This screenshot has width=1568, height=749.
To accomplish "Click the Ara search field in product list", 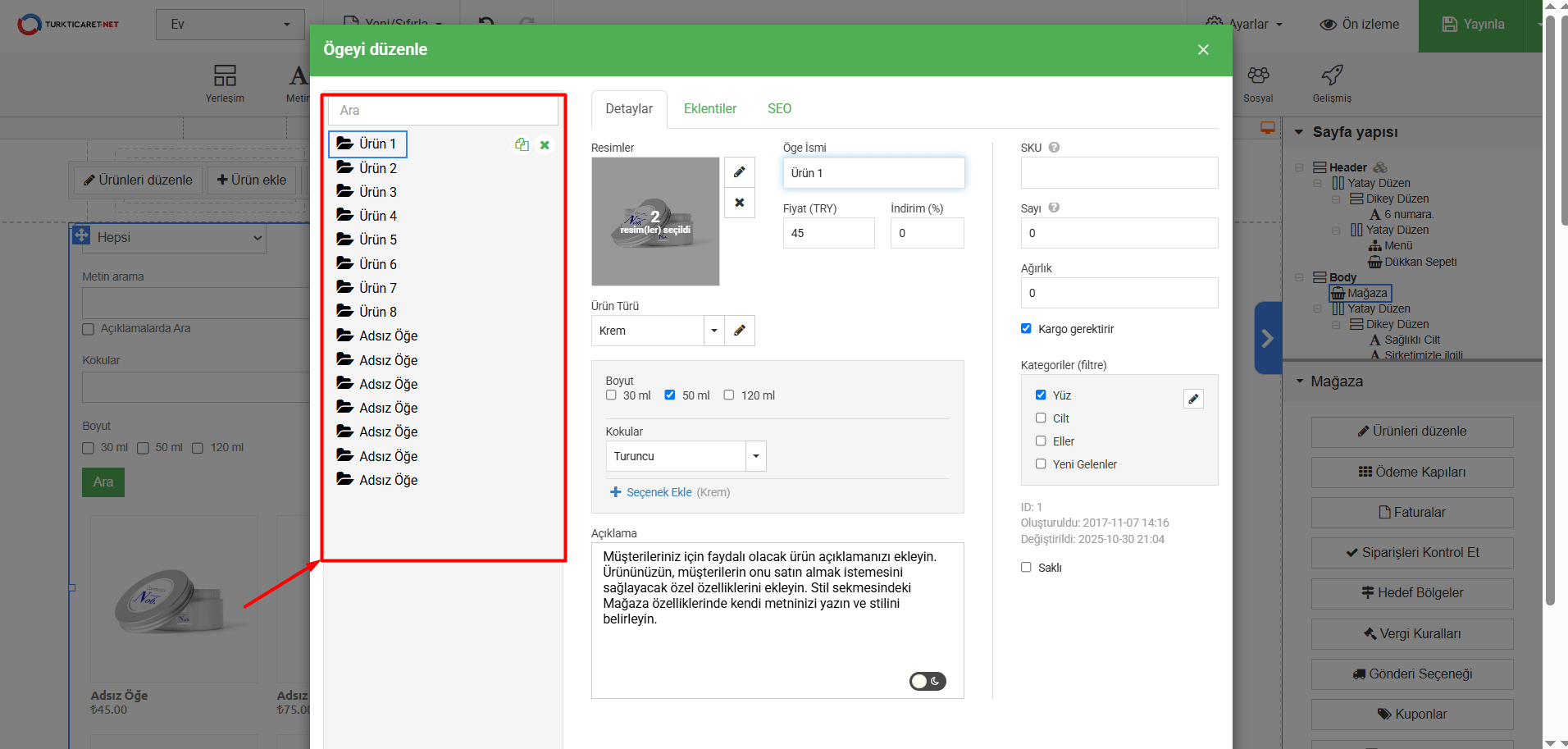I will tap(443, 111).
